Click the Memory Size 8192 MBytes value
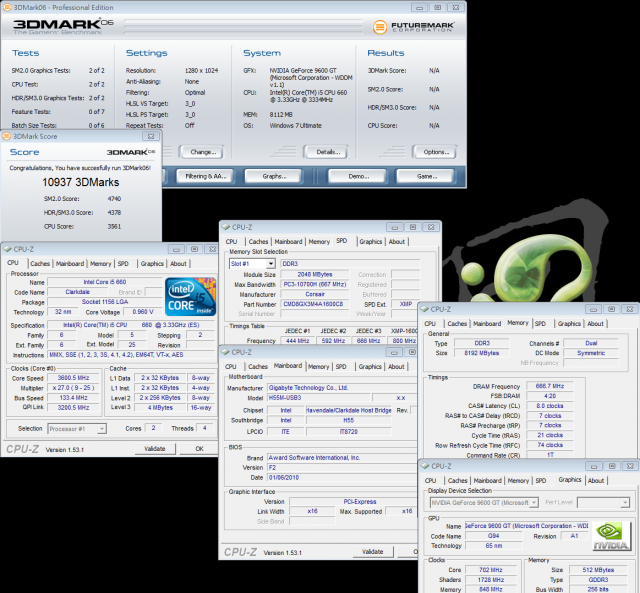This screenshot has width=640, height=593. pos(482,353)
